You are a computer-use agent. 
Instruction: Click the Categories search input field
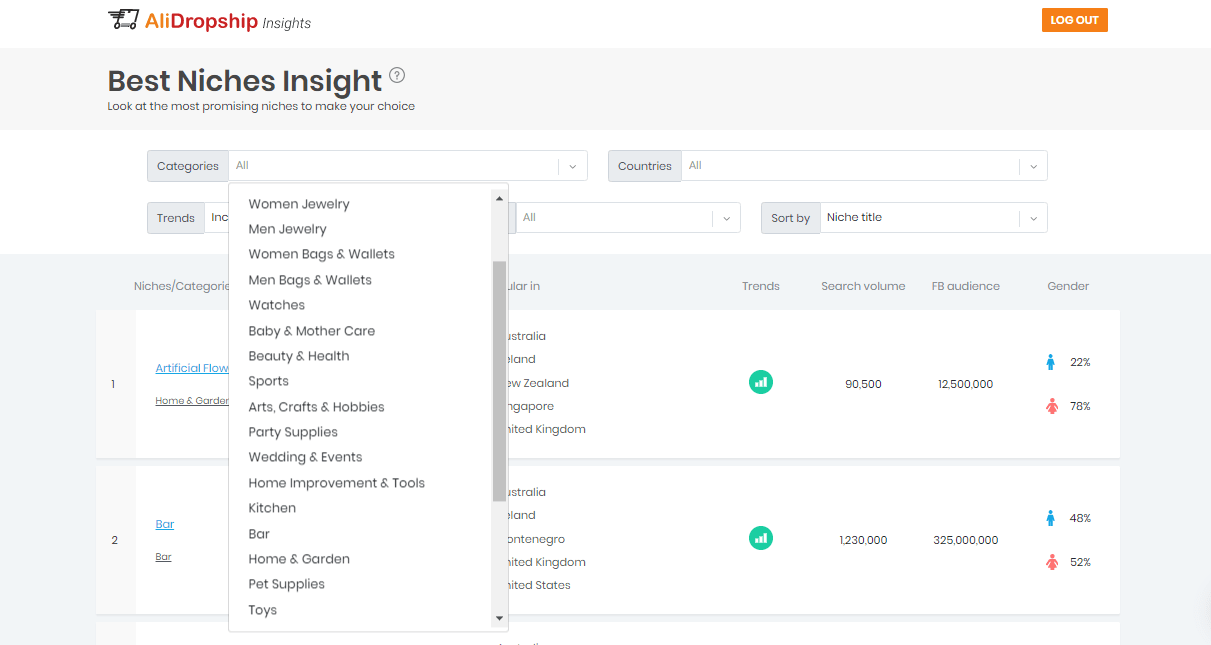pyautogui.click(x=390, y=166)
